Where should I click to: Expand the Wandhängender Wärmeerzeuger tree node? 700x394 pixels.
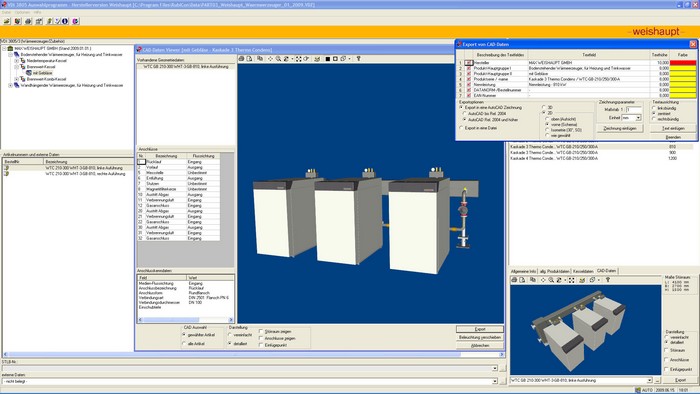[10, 85]
